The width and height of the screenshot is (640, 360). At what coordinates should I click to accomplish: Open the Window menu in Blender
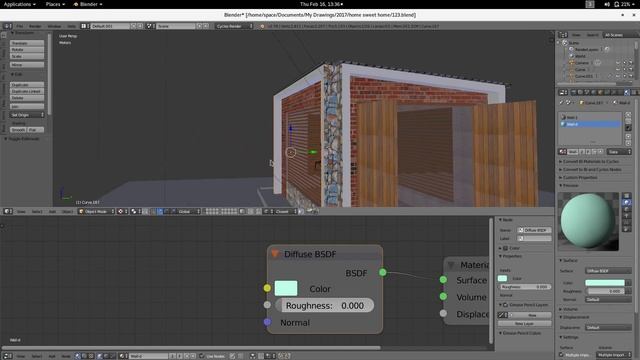pyautogui.click(x=54, y=26)
